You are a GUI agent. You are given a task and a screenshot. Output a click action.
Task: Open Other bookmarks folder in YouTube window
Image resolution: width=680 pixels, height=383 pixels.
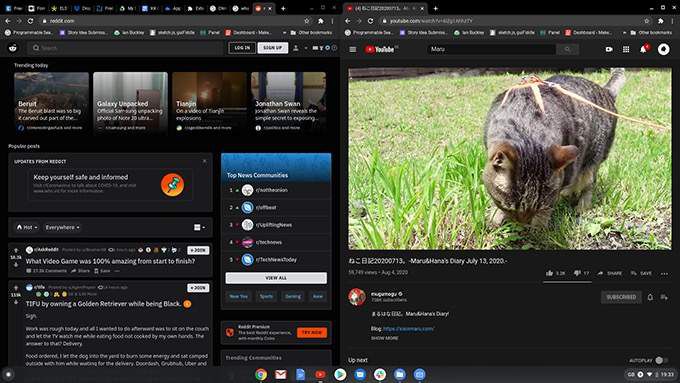(651, 33)
